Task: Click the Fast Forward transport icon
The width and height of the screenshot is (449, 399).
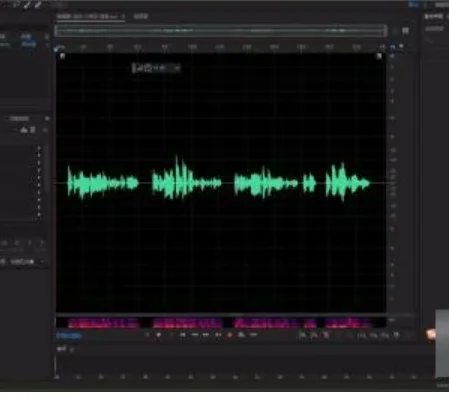Action: tap(206, 335)
